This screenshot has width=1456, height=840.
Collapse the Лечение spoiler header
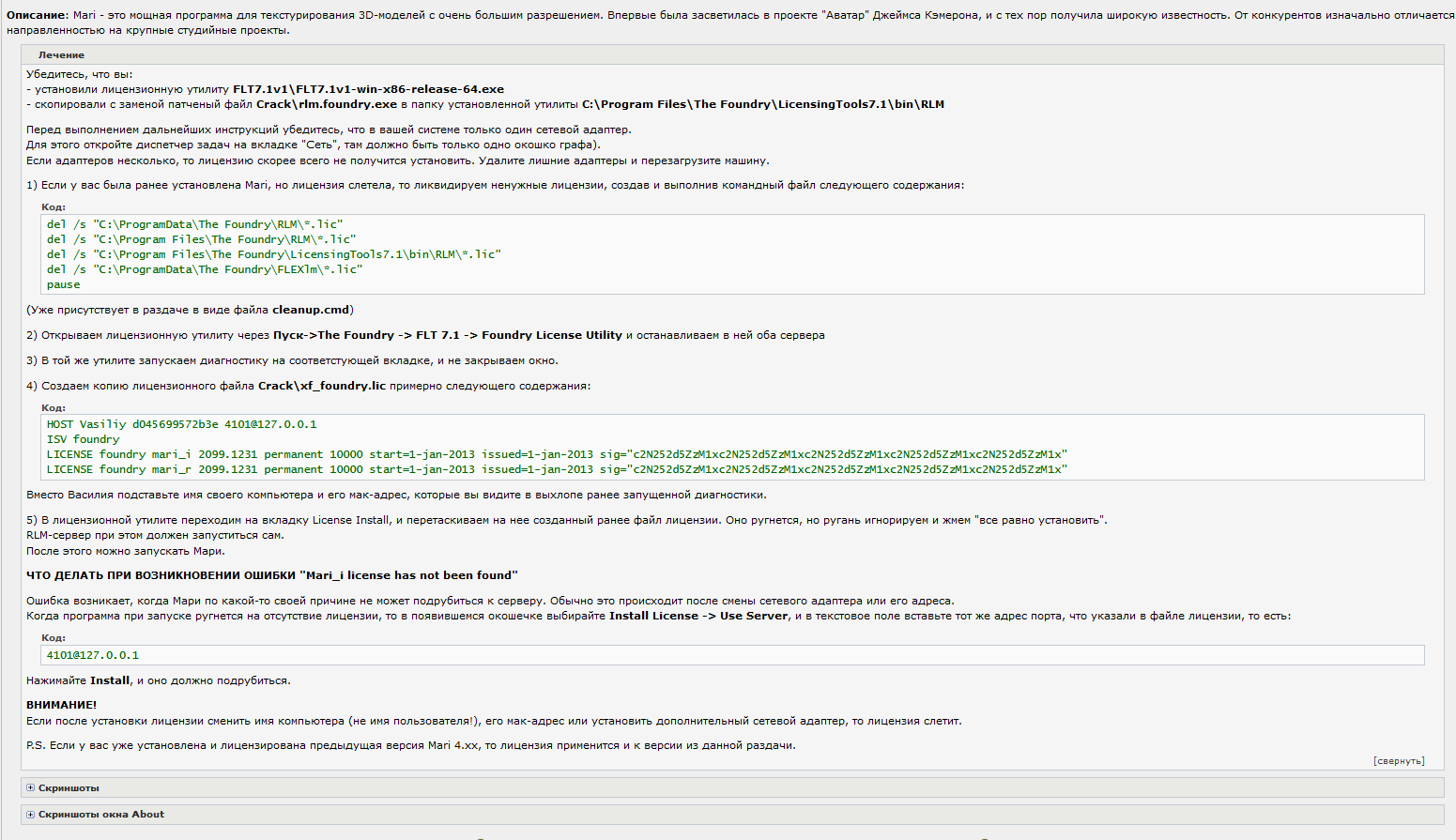(61, 55)
